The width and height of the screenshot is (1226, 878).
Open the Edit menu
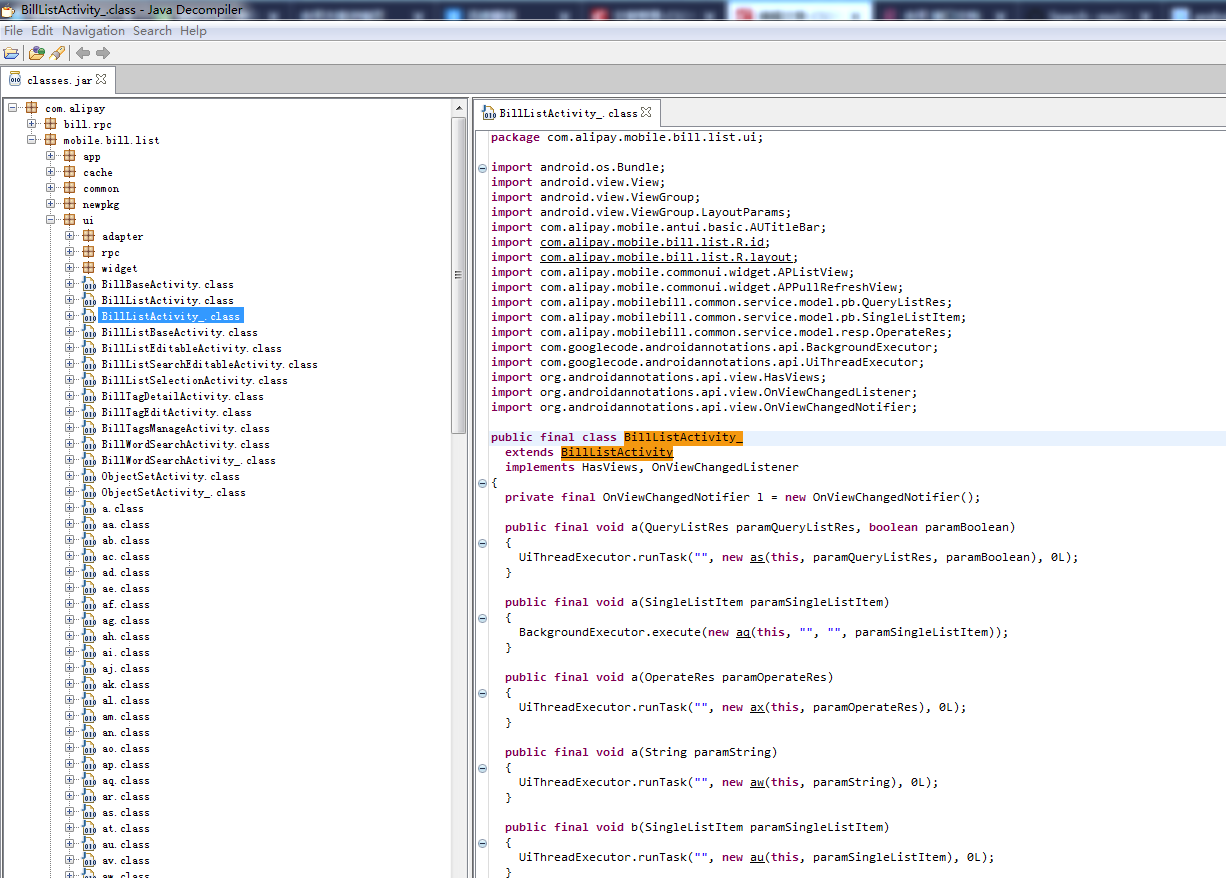42,30
